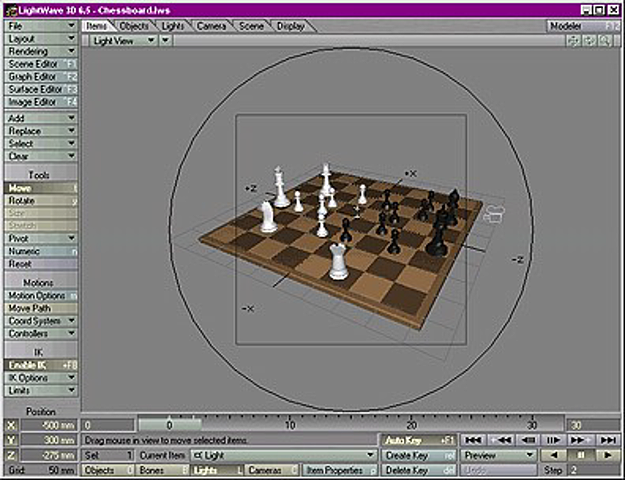625x480 pixels.
Task: Toggle the X position axis button
Action: coord(11,426)
